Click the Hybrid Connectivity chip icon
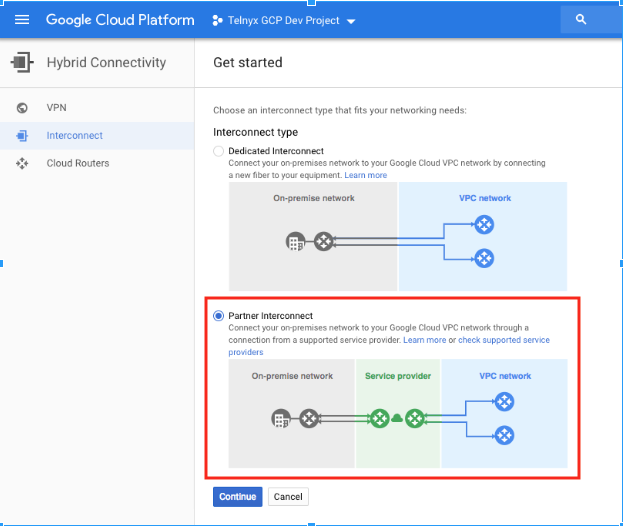 (22, 62)
